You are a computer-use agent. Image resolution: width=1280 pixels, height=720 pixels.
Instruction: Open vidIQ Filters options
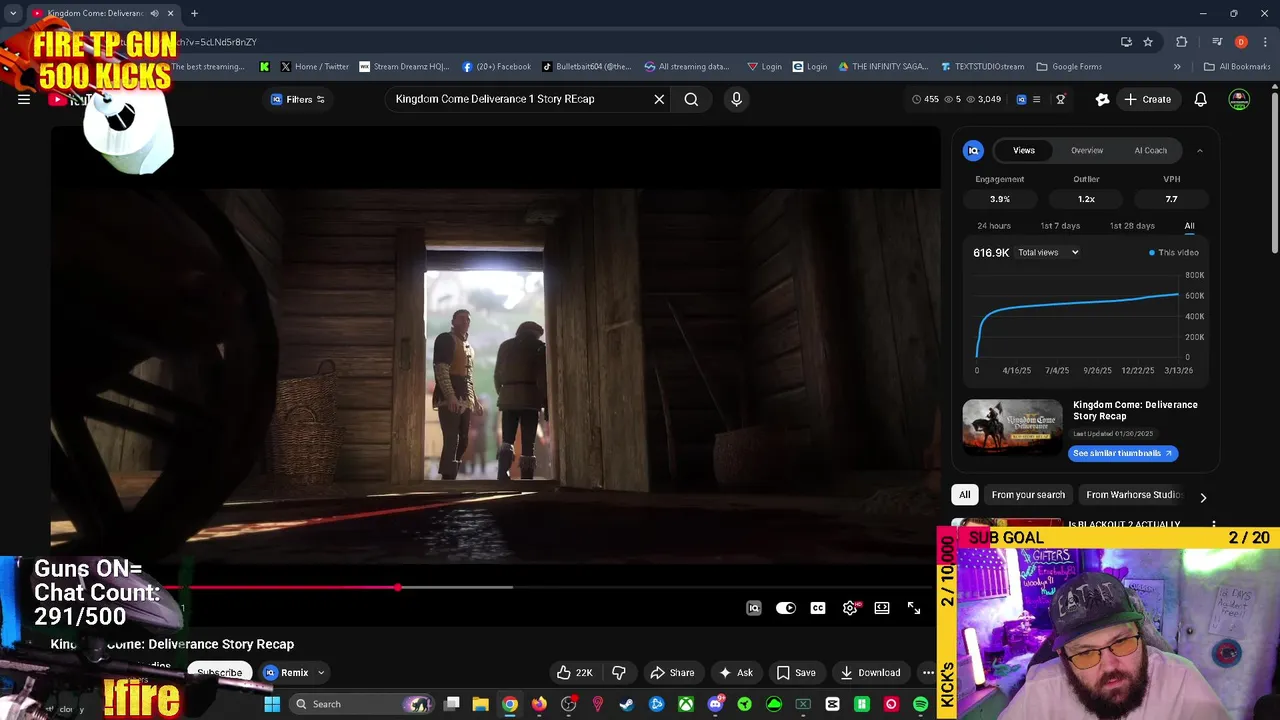(298, 99)
